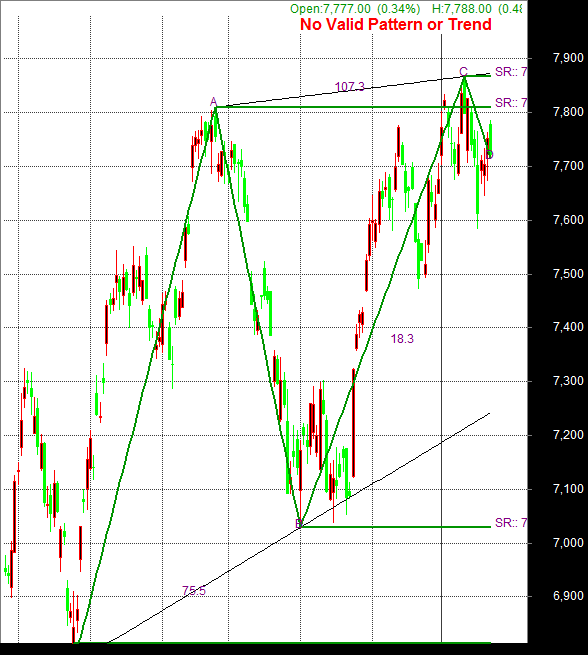
Task: Click the 7,400 price axis label
Action: click(x=568, y=327)
